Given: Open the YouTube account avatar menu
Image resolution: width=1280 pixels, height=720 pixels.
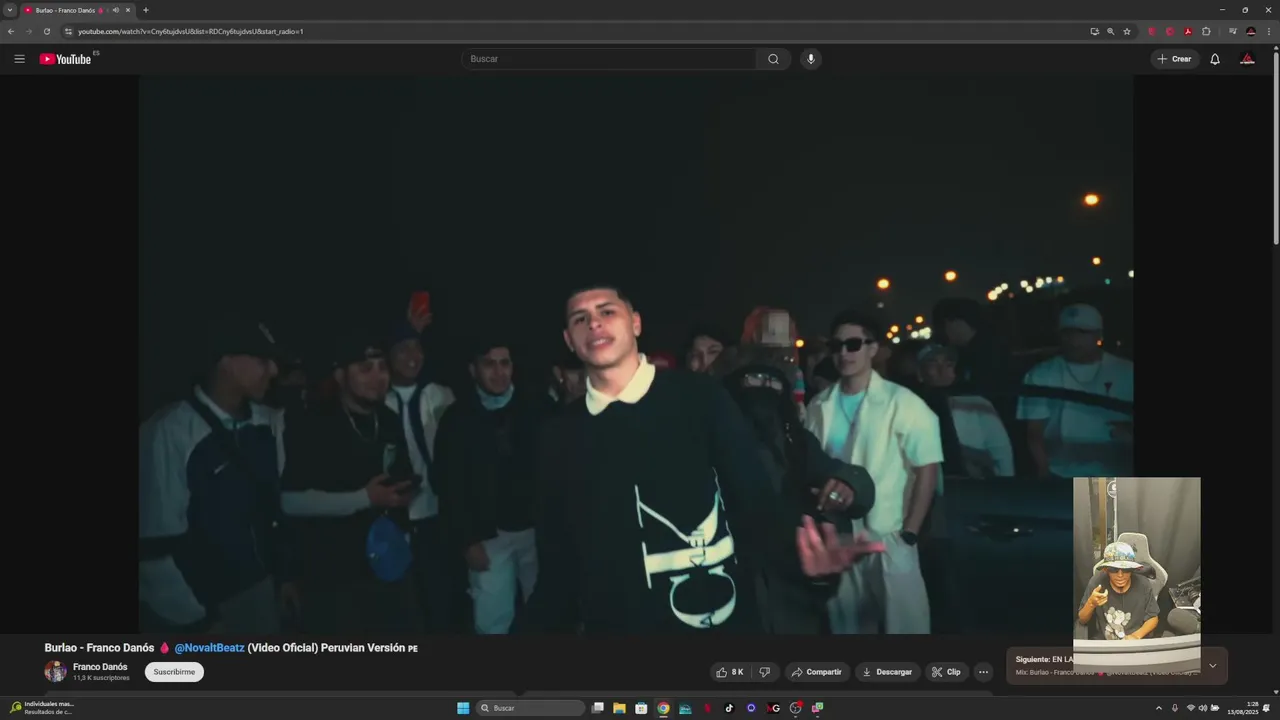Looking at the screenshot, I should tap(1247, 59).
